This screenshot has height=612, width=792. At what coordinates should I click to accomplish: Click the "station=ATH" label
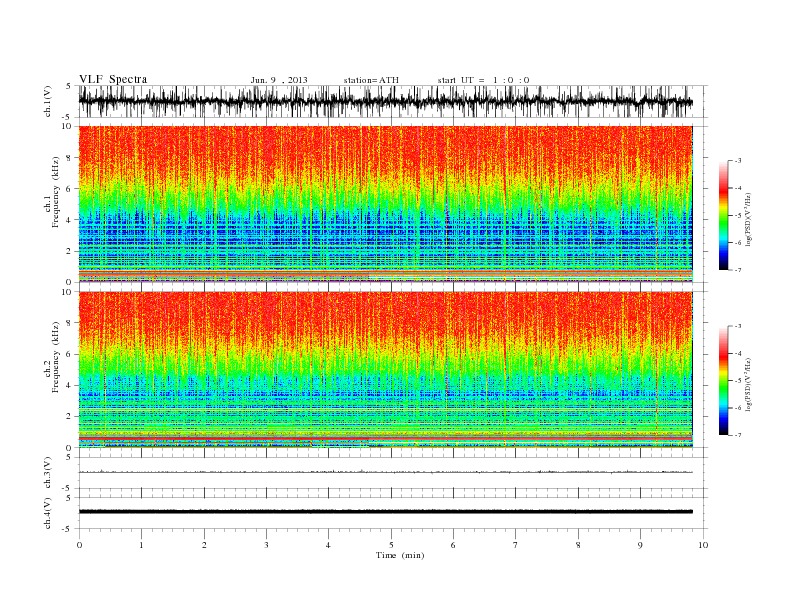pos(371,80)
